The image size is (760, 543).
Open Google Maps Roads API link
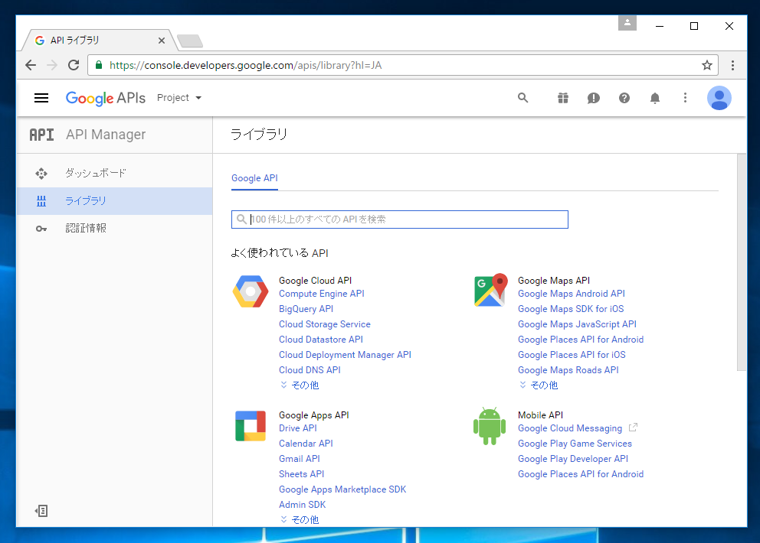(568, 369)
